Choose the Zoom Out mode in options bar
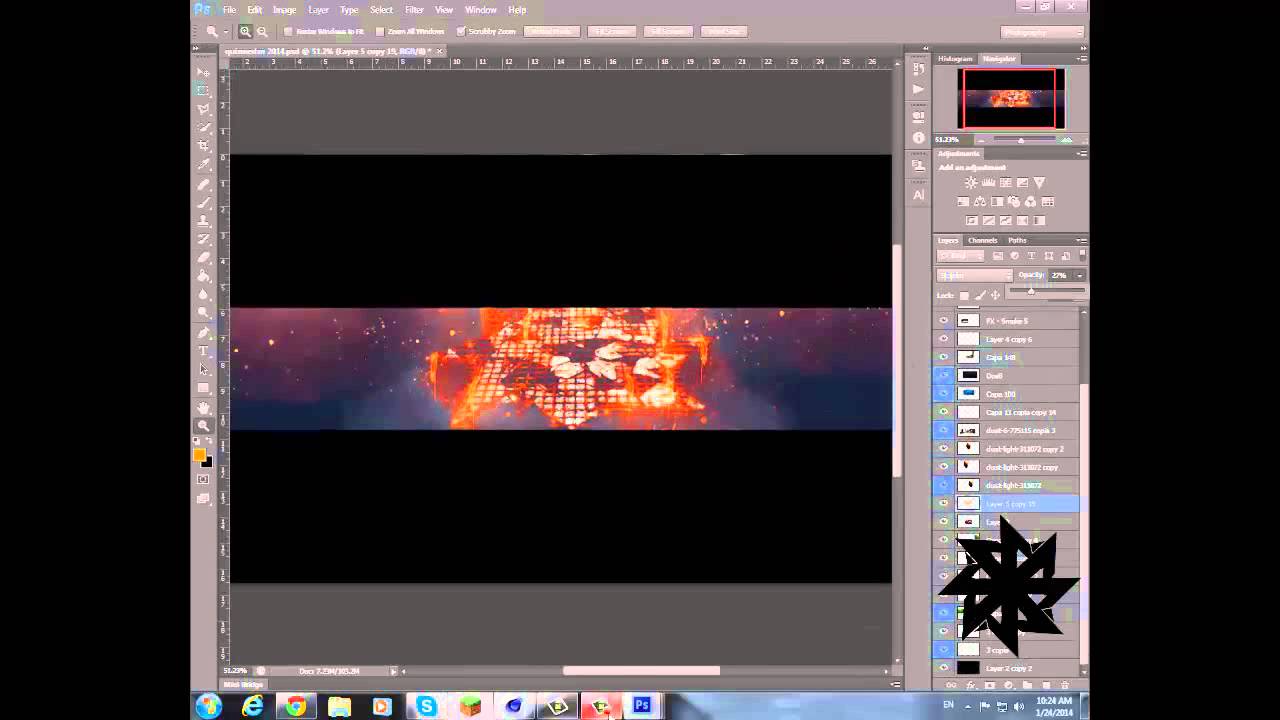Viewport: 1280px width, 720px height. 262,32
